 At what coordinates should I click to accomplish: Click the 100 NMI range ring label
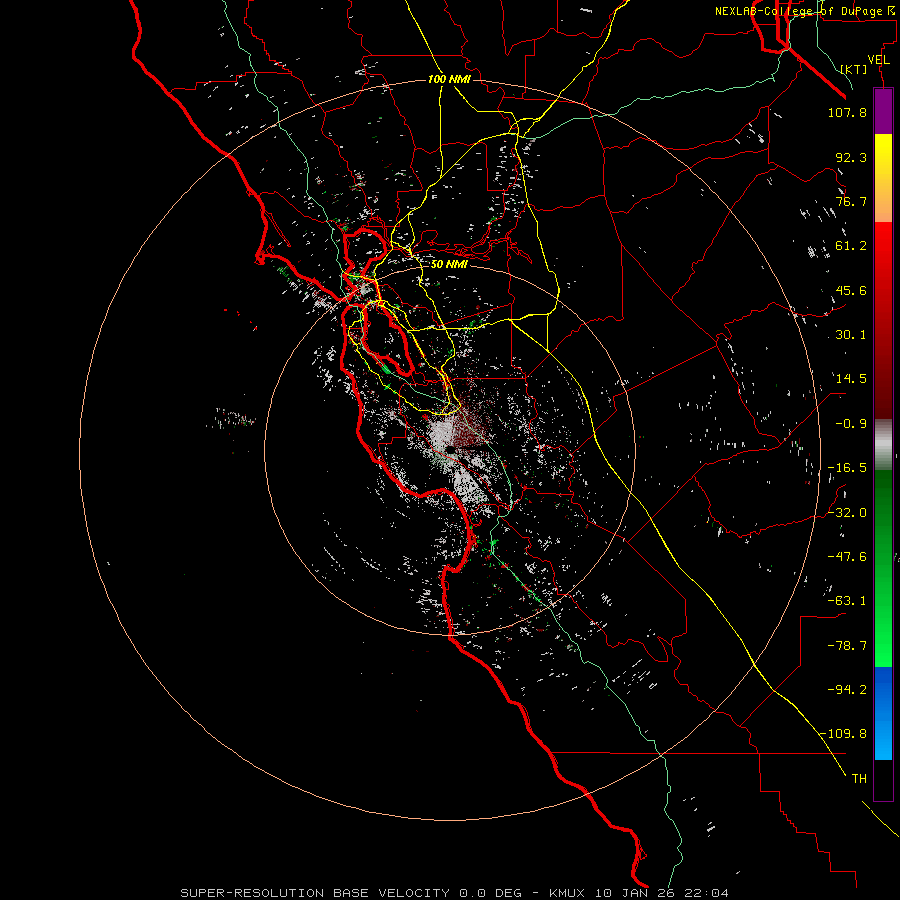[x=449, y=79]
